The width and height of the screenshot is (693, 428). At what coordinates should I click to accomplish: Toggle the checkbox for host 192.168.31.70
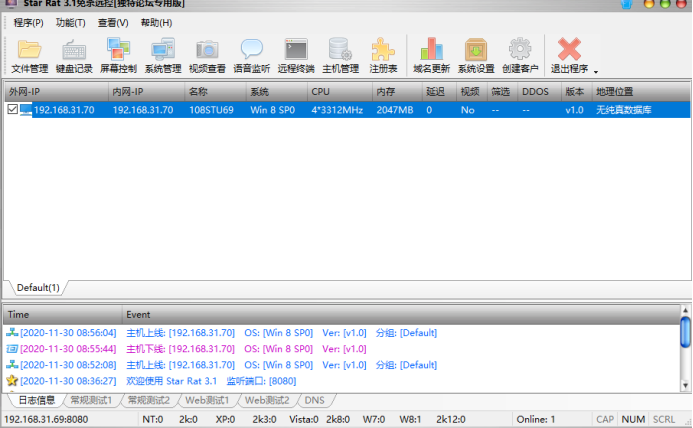coord(12,109)
